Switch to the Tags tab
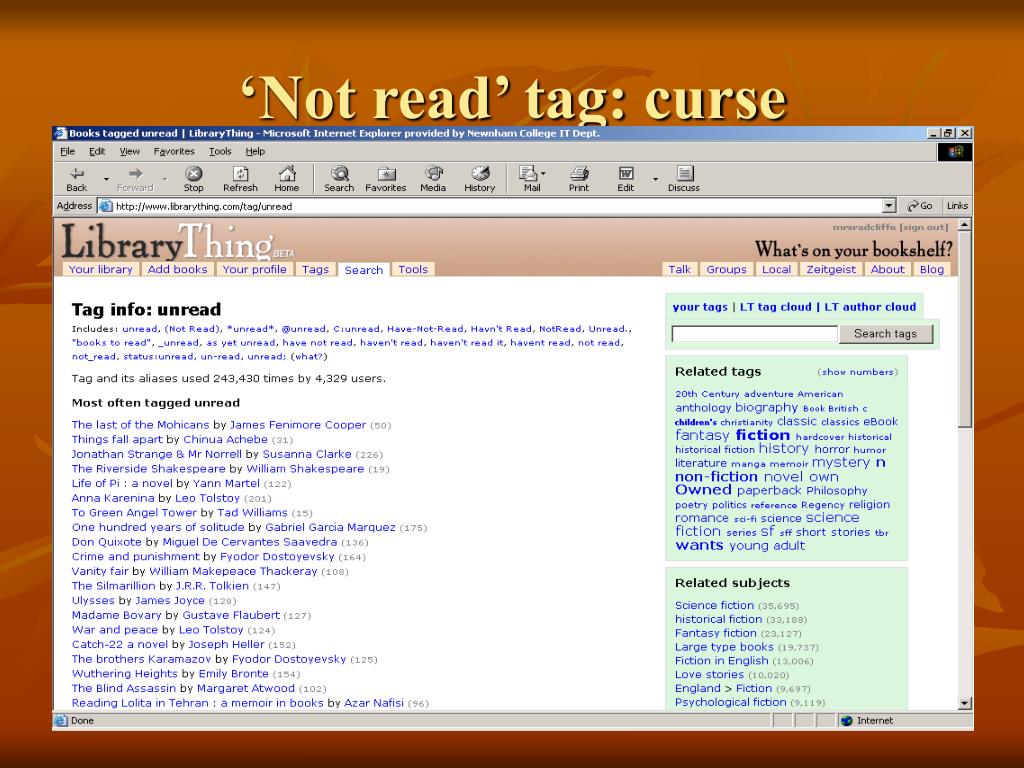This screenshot has width=1024, height=768. [x=315, y=269]
